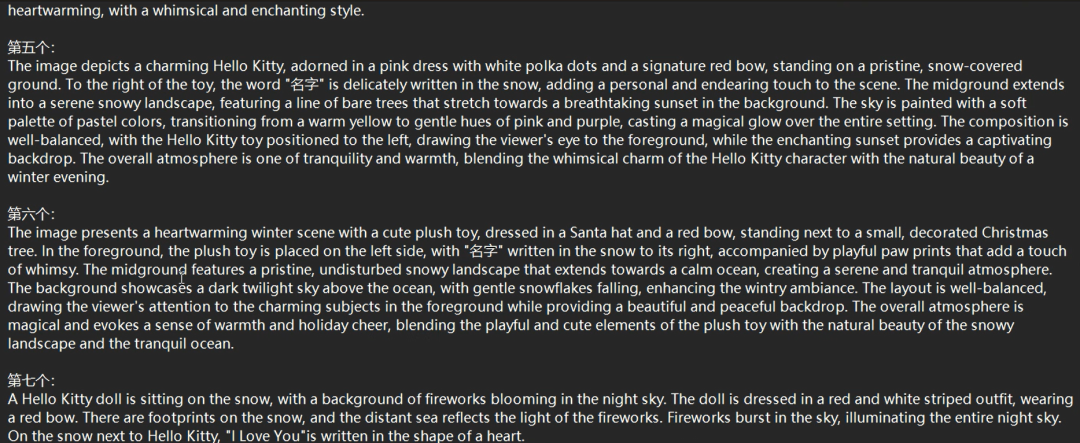Click the 第七个 heading line
This screenshot has width=1080, height=443.
point(31,380)
